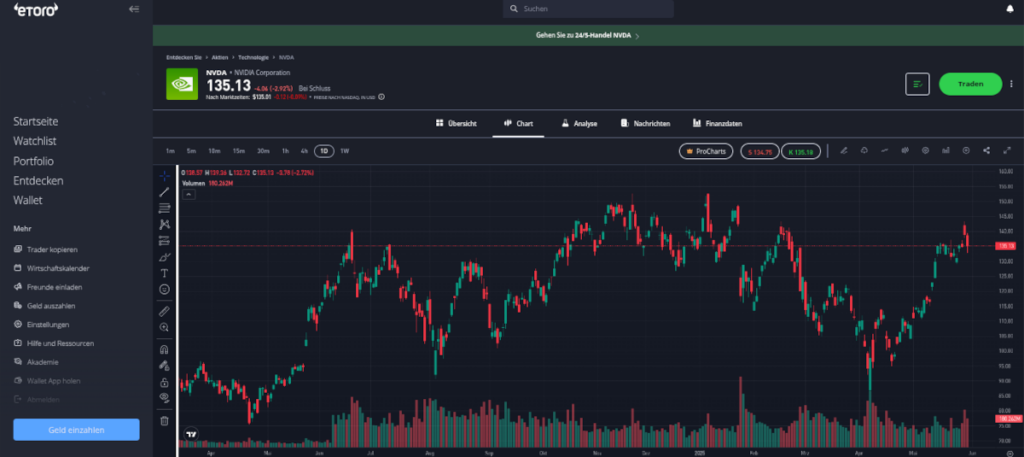Viewport: 1024px width, 457px height.
Task: Go to Startseite in sidebar
Action: pyautogui.click(x=36, y=121)
